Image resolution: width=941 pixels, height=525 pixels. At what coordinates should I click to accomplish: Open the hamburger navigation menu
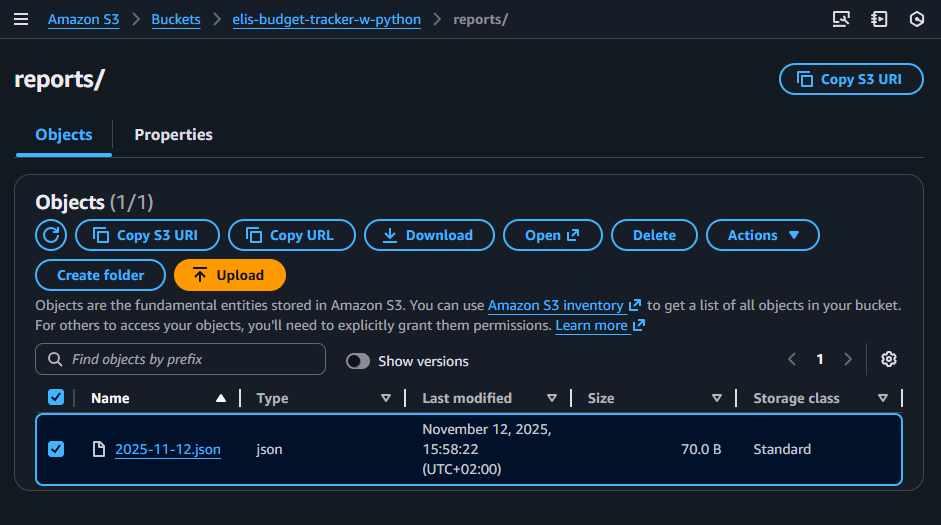click(21, 19)
